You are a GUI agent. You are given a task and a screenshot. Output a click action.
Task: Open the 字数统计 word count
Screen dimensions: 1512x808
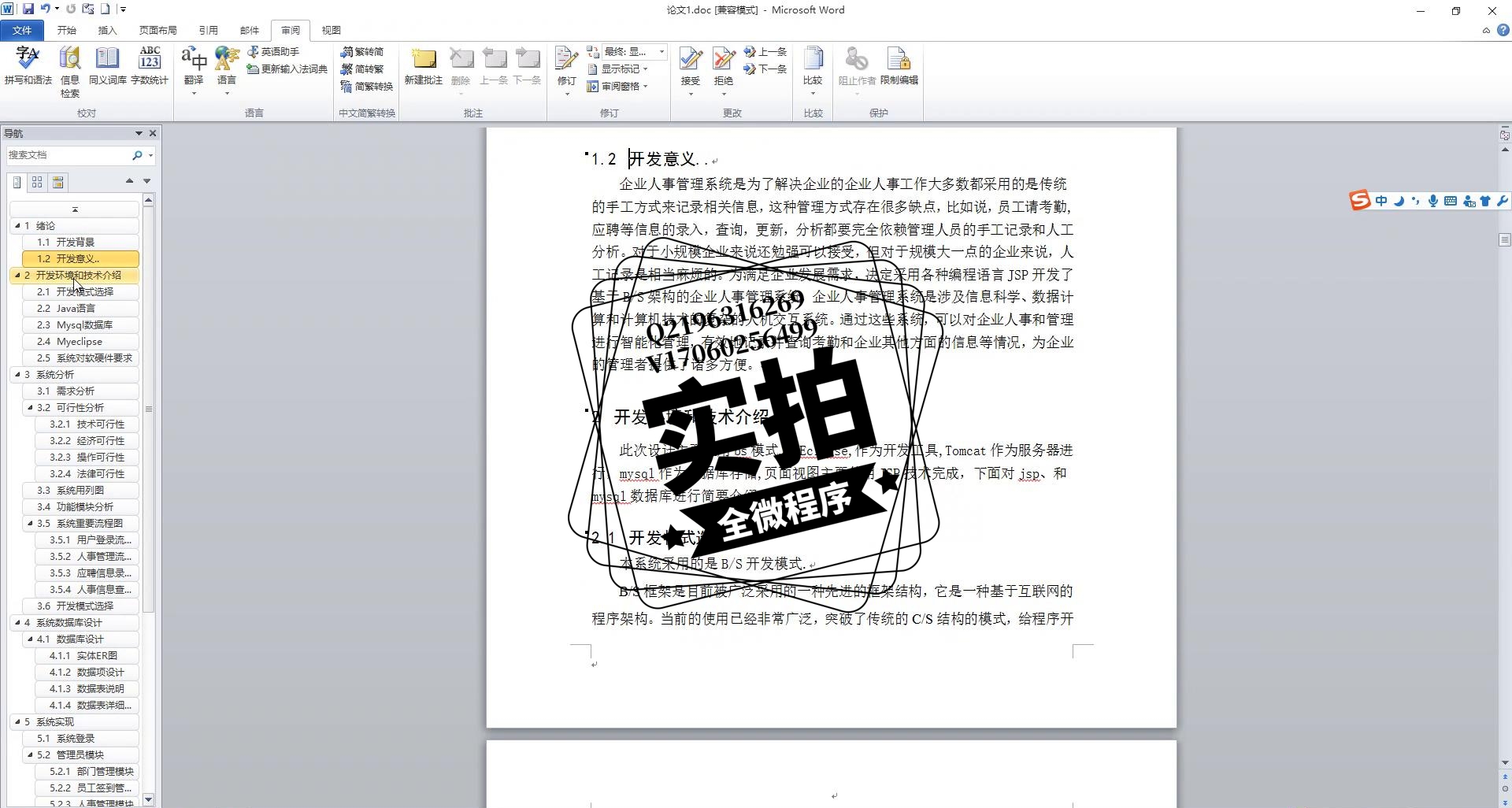coord(150,65)
